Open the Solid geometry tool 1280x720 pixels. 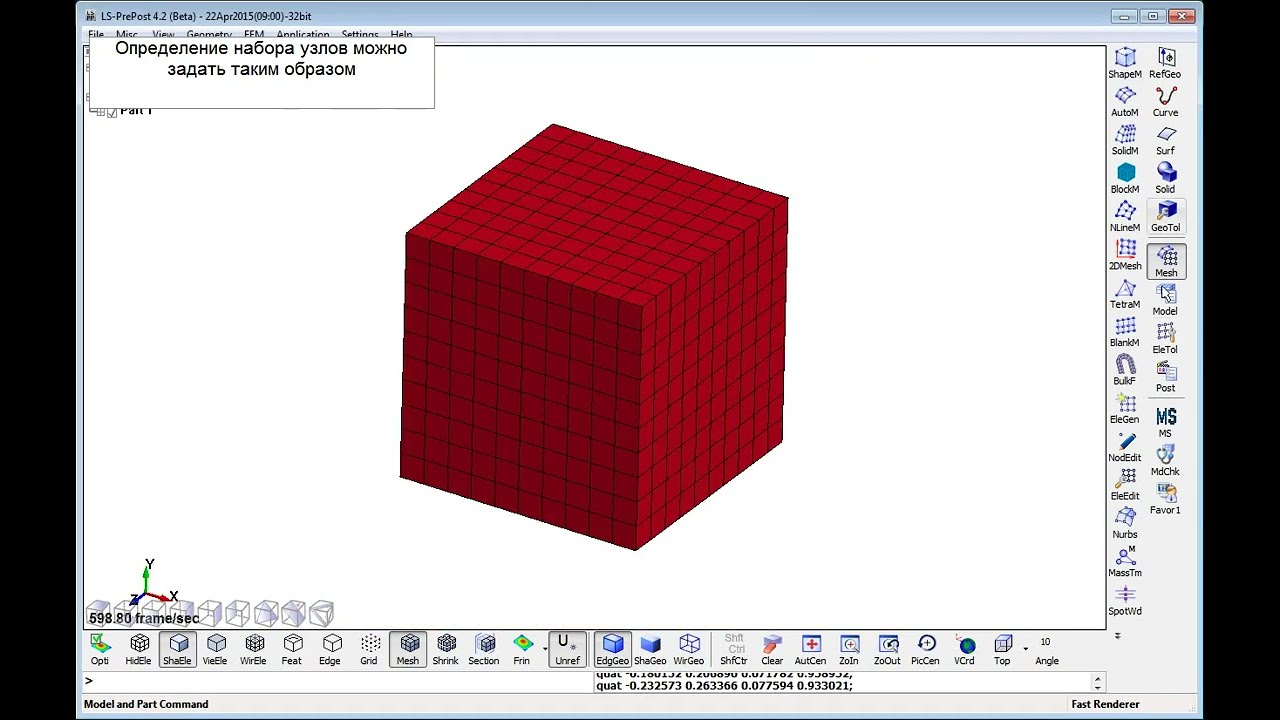click(1165, 178)
